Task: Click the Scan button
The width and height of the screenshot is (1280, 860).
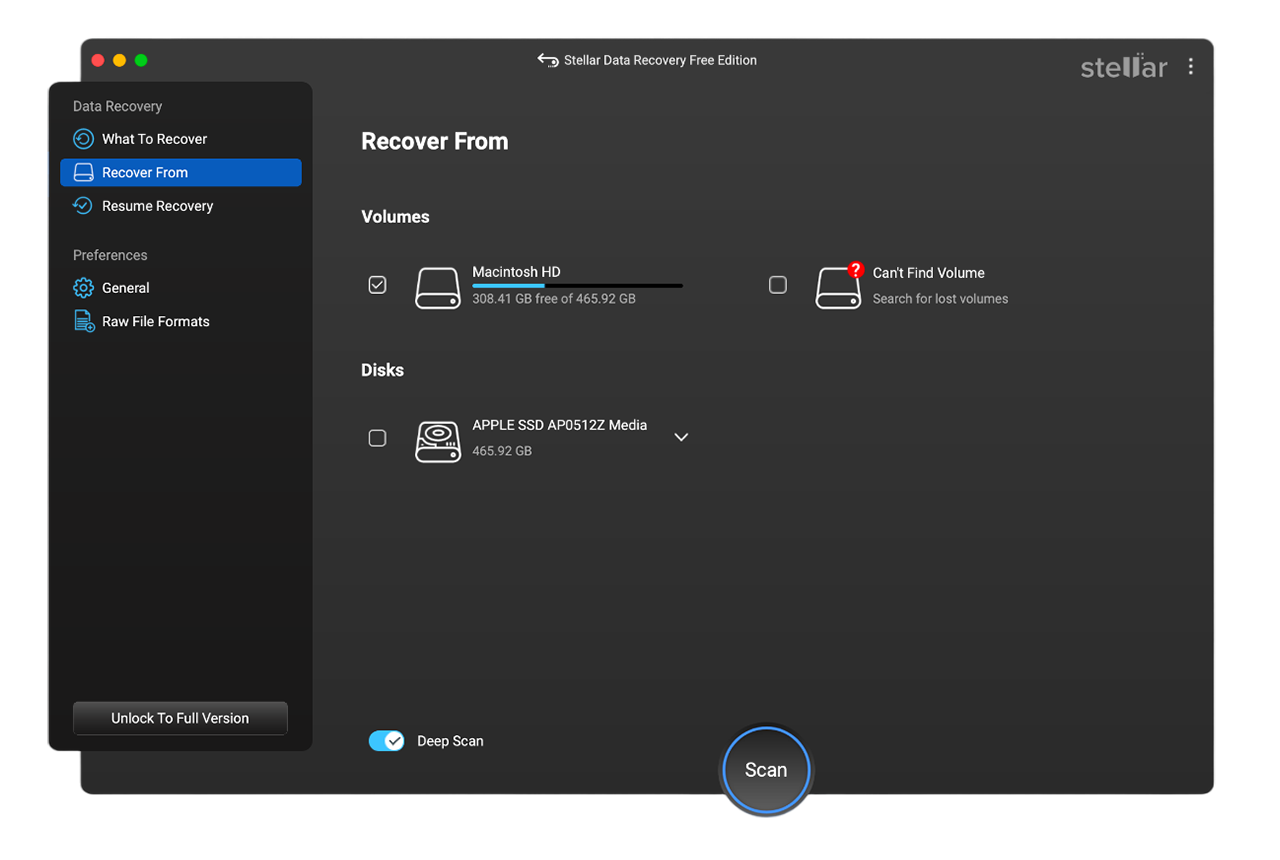Action: tap(766, 770)
